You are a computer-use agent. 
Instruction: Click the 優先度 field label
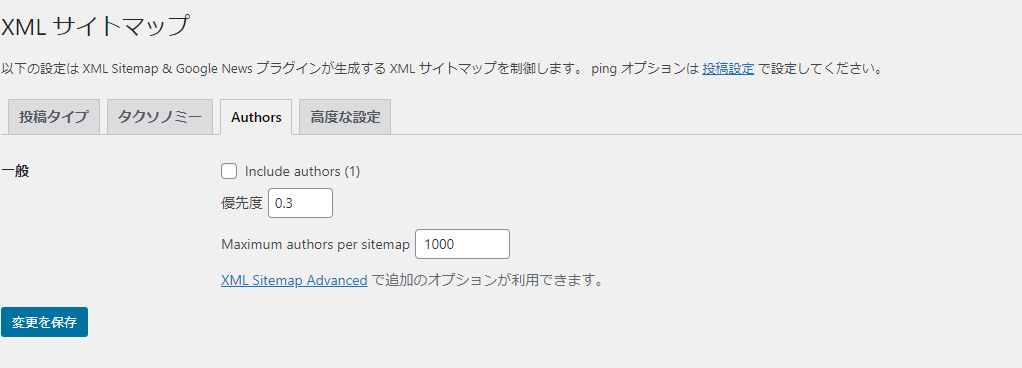click(242, 203)
